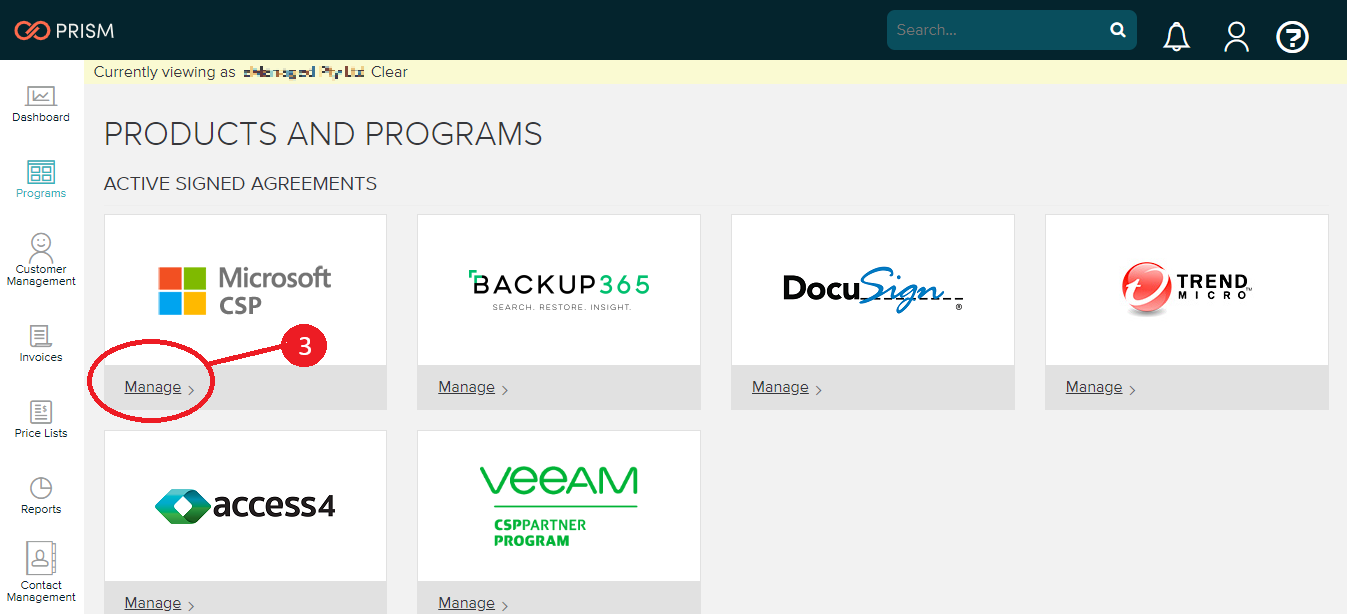Select the Programs grid icon
This screenshot has width=1347, height=614.
[41, 172]
